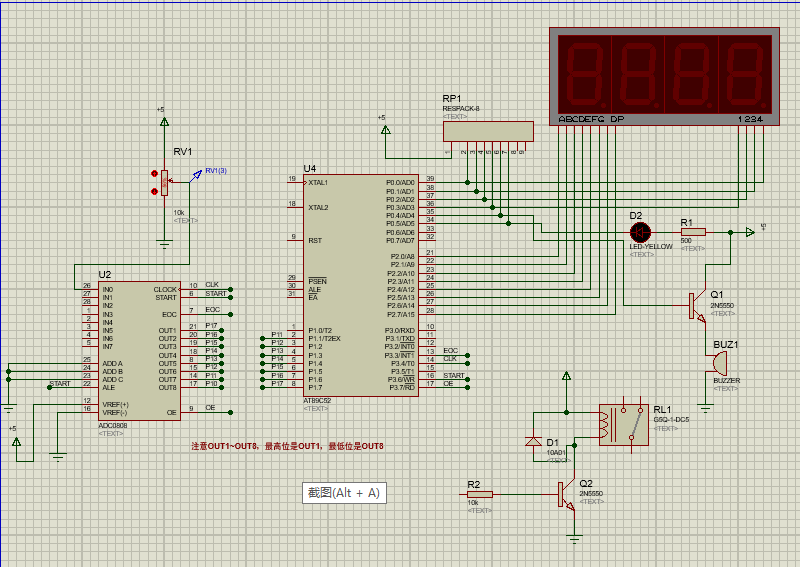
Task: Select the +5 power terminal above RV1
Action: pos(164,122)
